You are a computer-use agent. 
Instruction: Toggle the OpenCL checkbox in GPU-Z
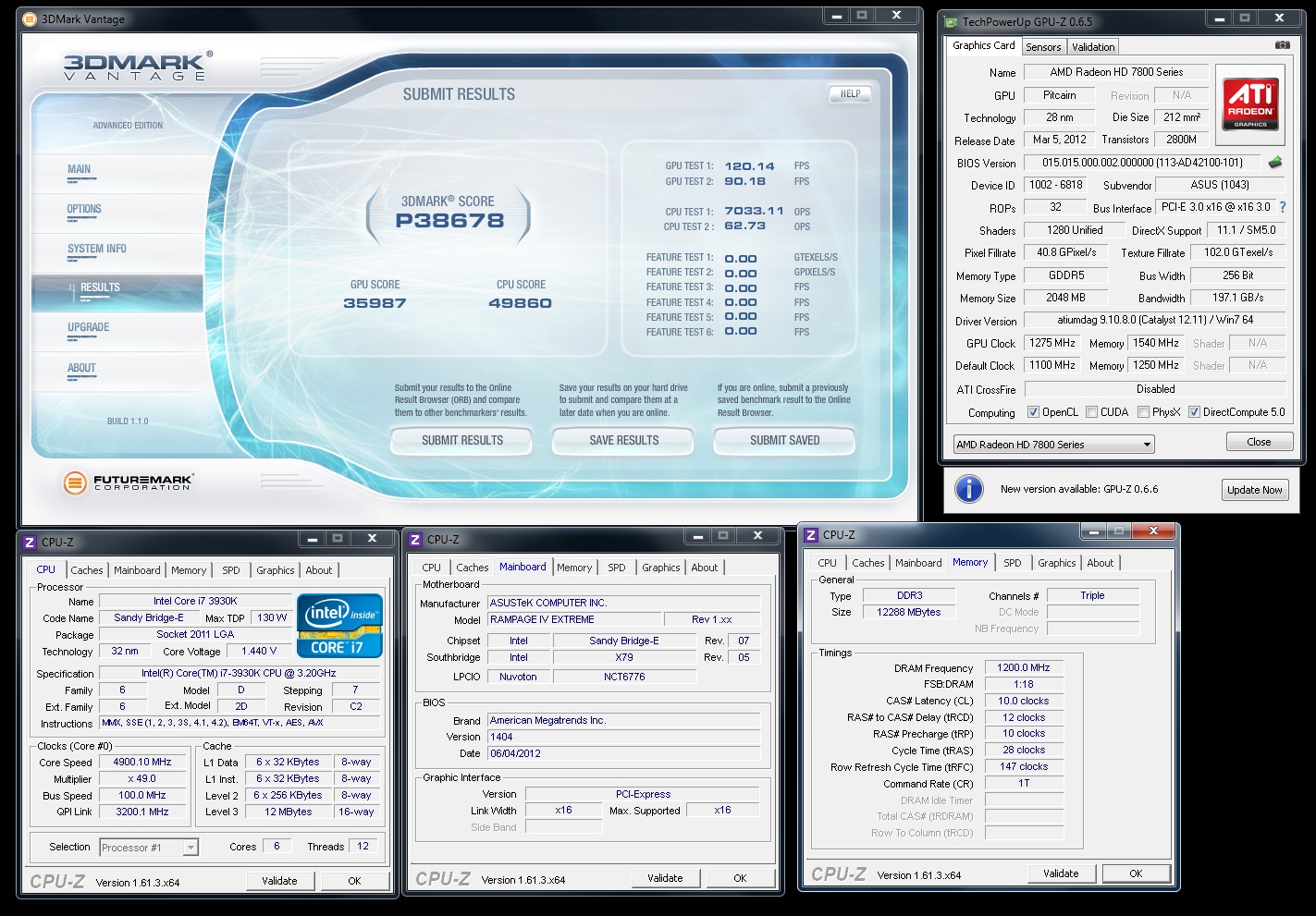click(1033, 412)
